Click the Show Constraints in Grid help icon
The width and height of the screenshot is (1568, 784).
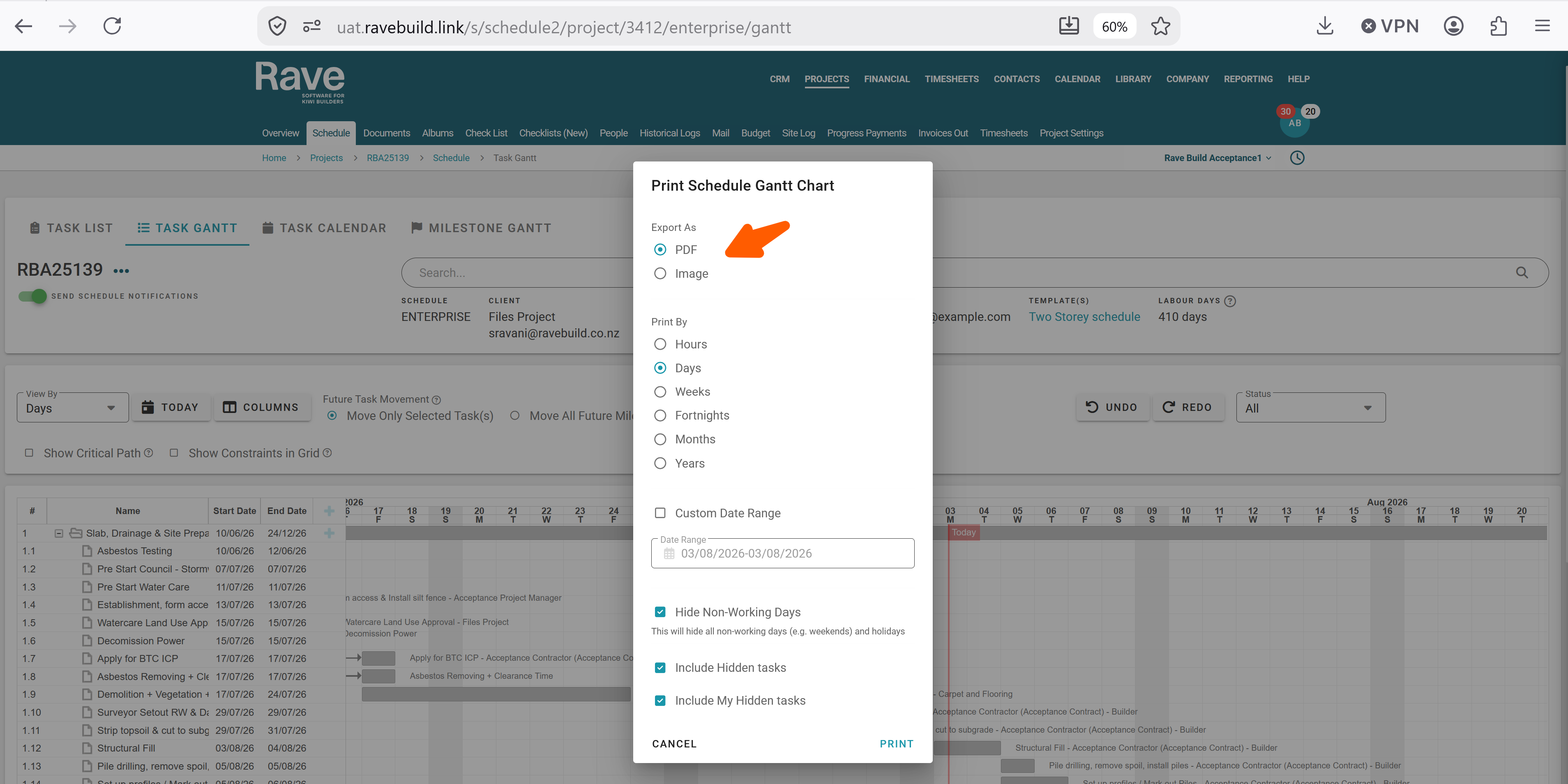pyautogui.click(x=327, y=453)
